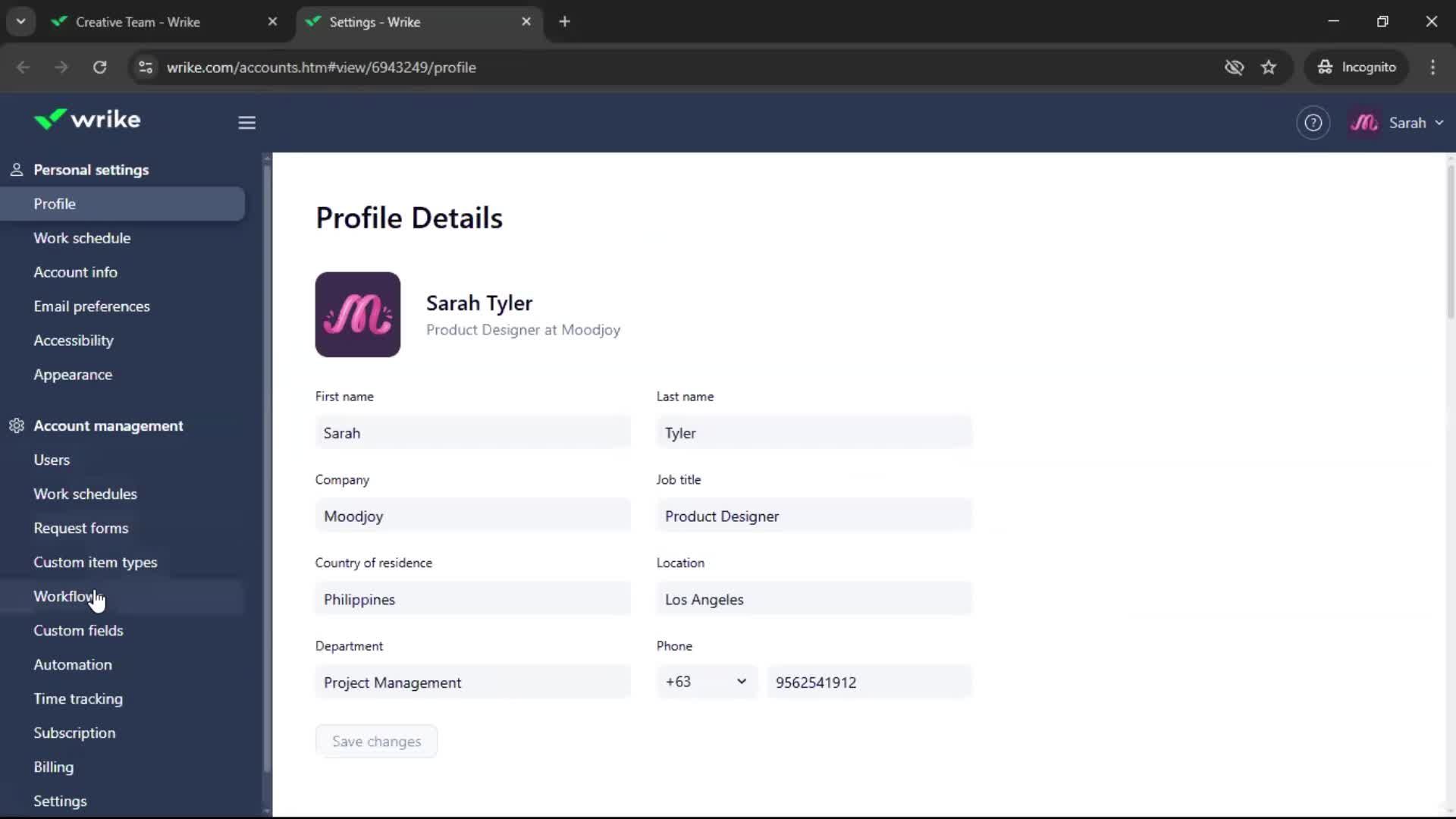Switch to Settings - Wrike tab
This screenshot has width=1456, height=819.
click(375, 22)
